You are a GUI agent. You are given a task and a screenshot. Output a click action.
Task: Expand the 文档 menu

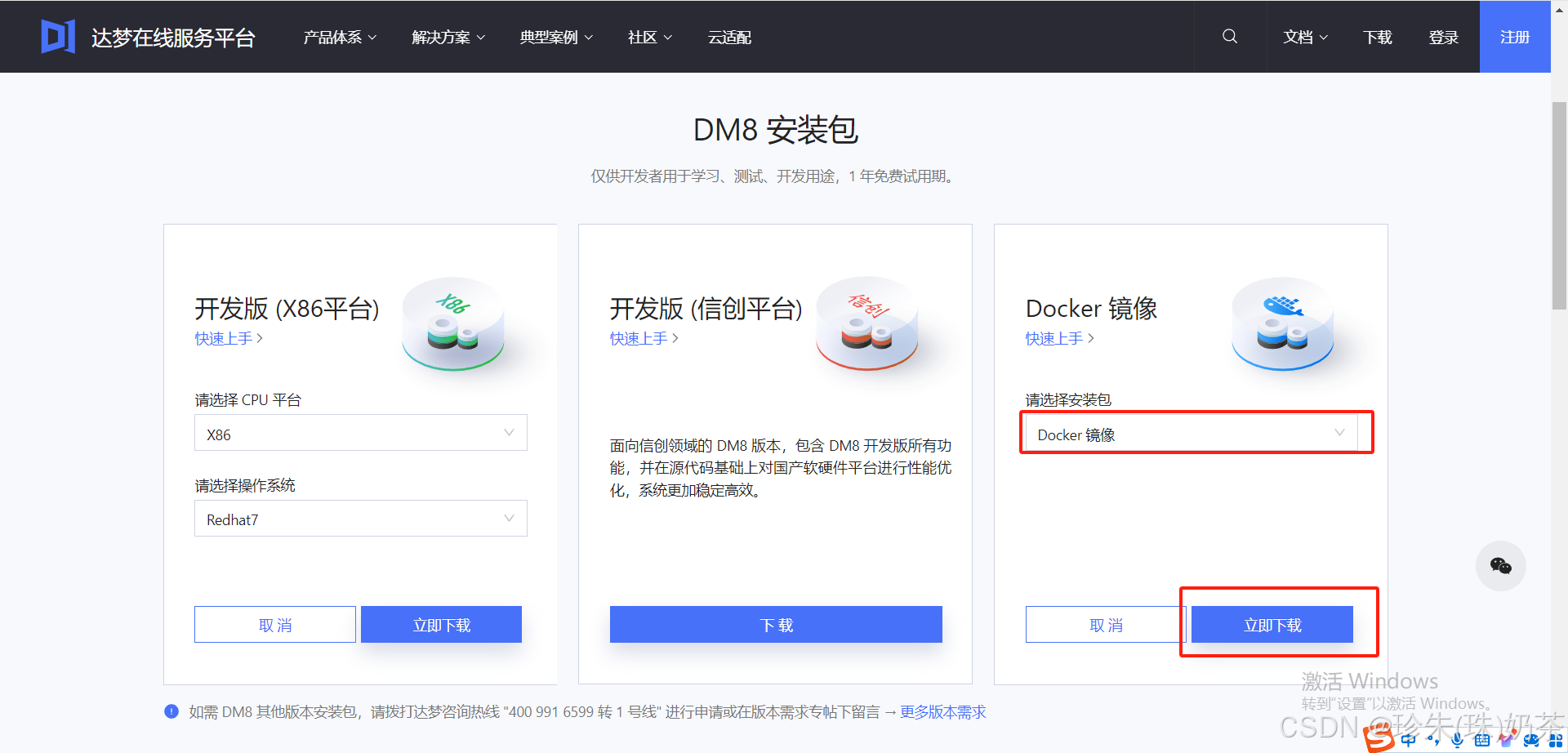pyautogui.click(x=1305, y=38)
